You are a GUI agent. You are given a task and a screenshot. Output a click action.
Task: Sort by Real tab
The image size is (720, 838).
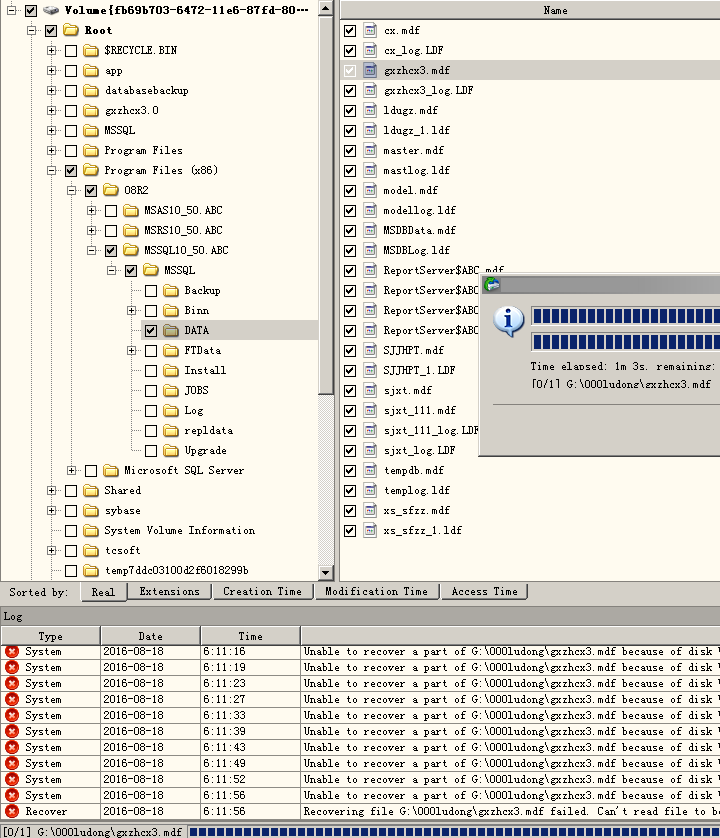(x=104, y=592)
